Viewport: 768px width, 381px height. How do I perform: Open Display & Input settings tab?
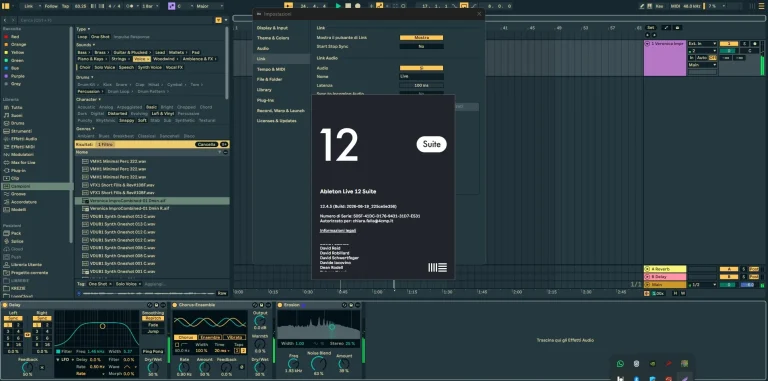coord(272,28)
